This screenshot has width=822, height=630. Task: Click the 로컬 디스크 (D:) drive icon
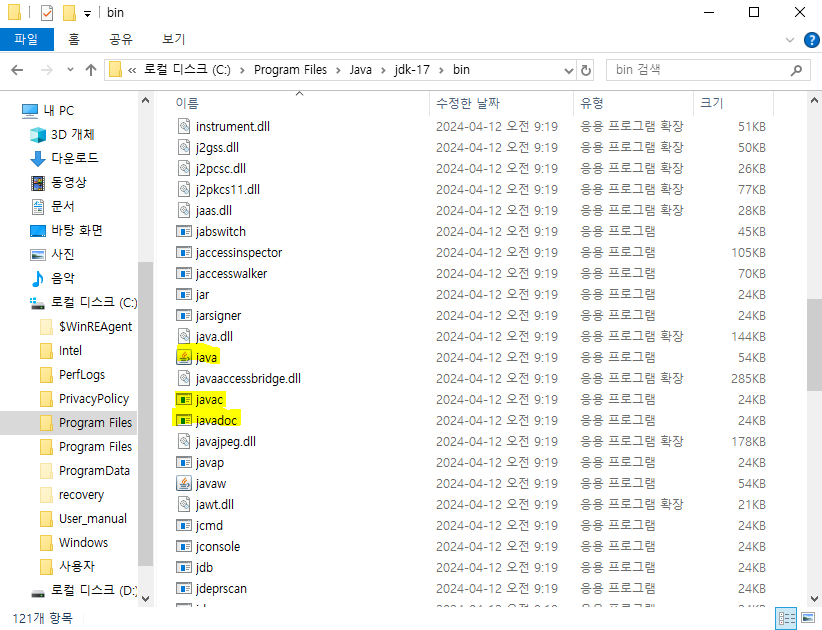pyautogui.click(x=38, y=592)
